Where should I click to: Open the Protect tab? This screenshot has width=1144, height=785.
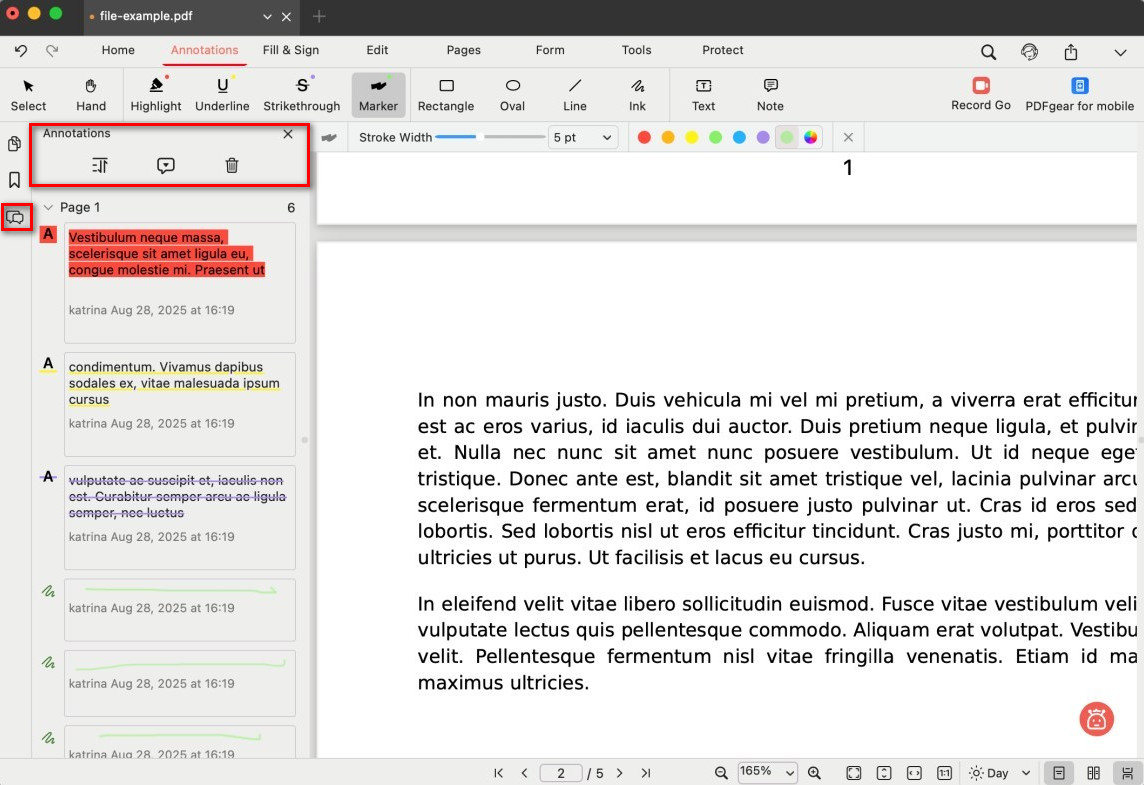tap(722, 50)
